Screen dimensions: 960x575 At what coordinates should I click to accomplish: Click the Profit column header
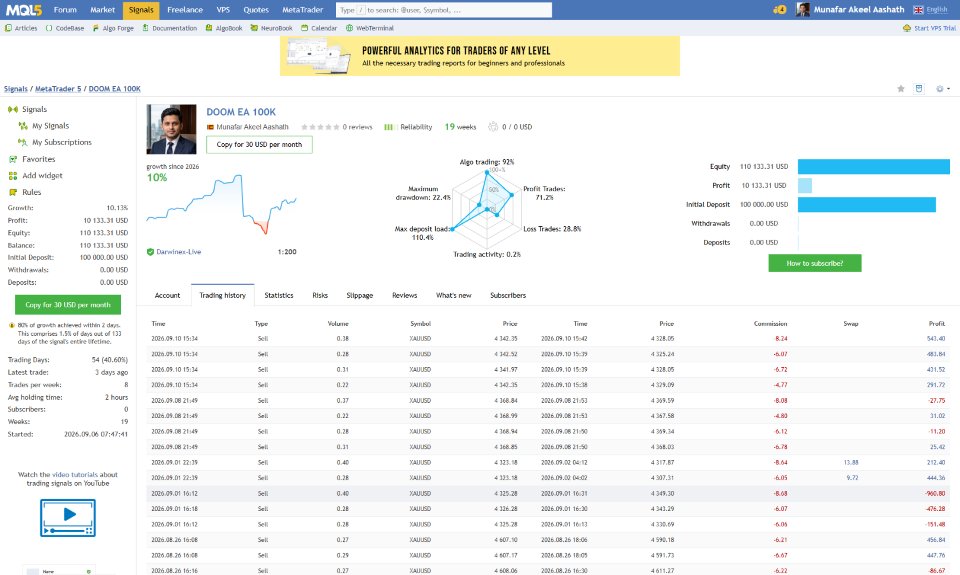click(937, 323)
